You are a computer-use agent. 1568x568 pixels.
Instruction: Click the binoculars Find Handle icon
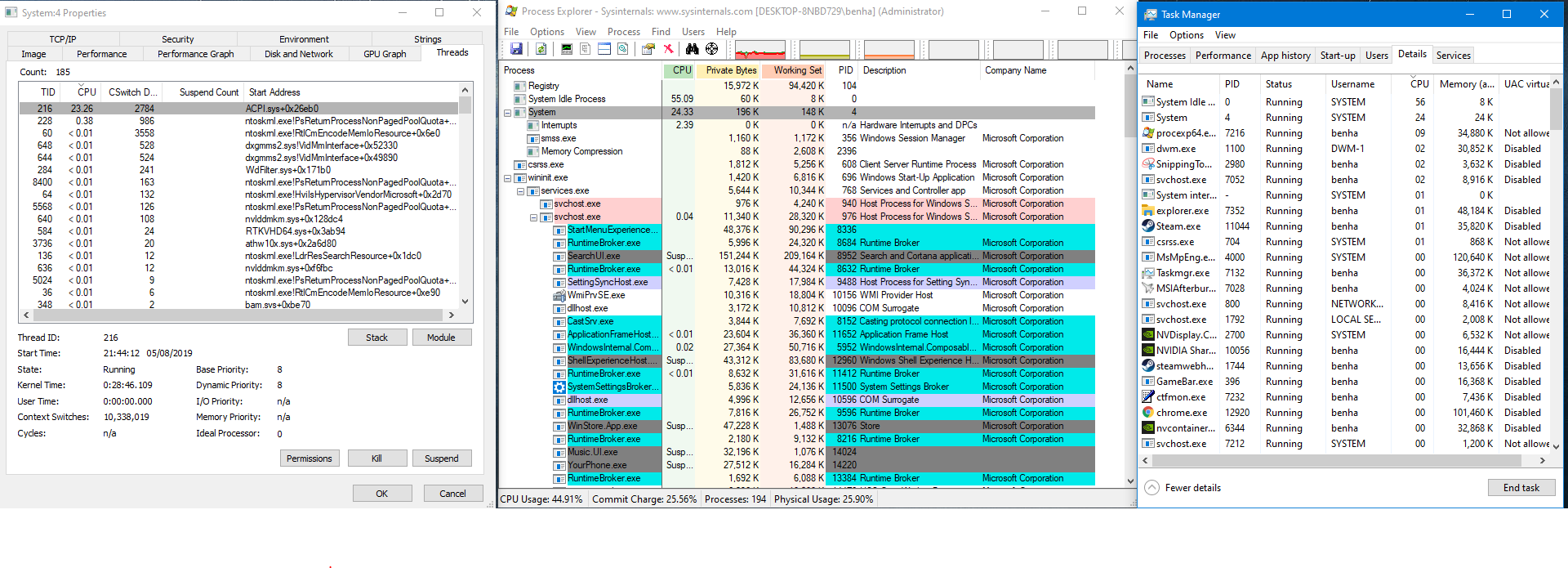click(x=692, y=49)
